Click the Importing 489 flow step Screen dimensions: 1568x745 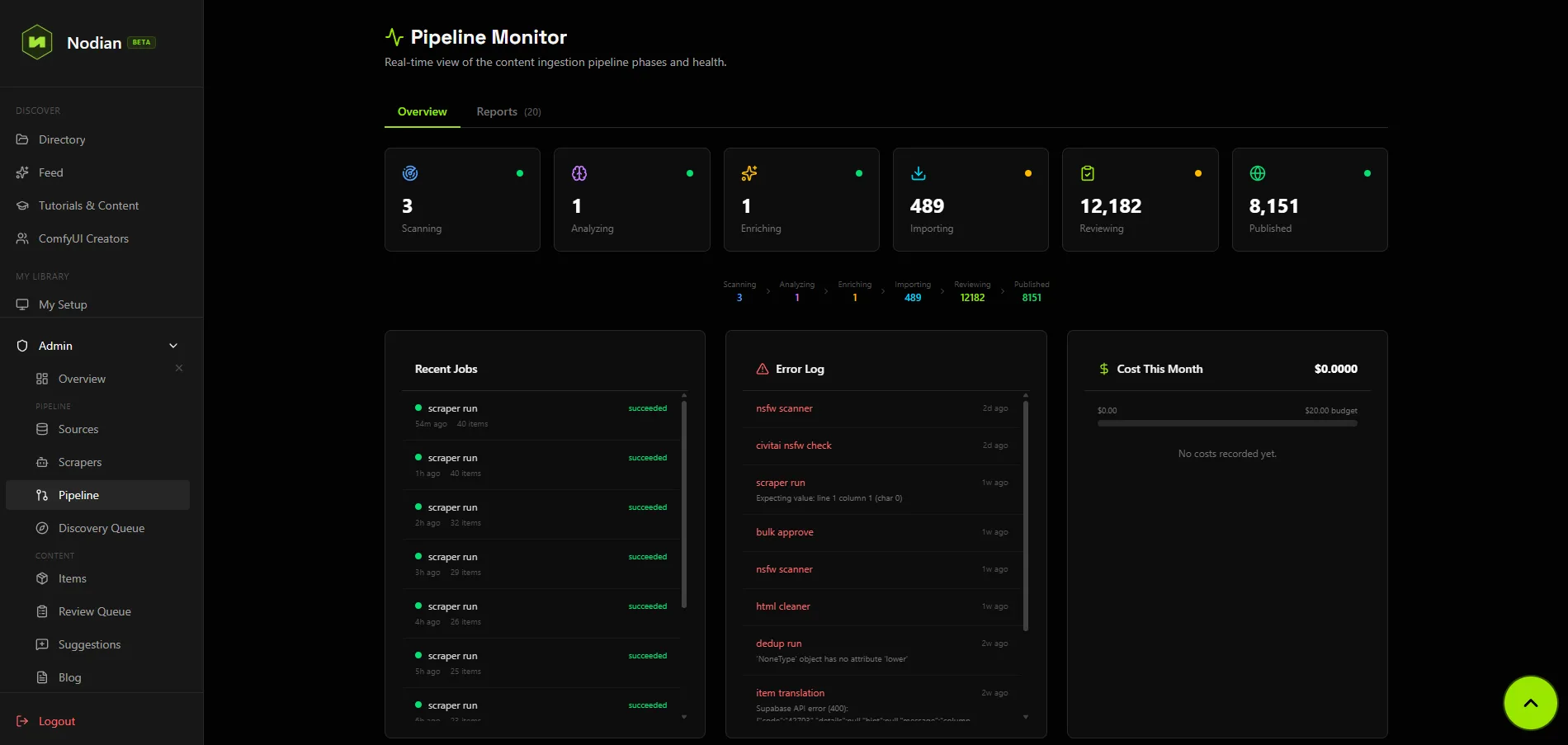(x=913, y=291)
